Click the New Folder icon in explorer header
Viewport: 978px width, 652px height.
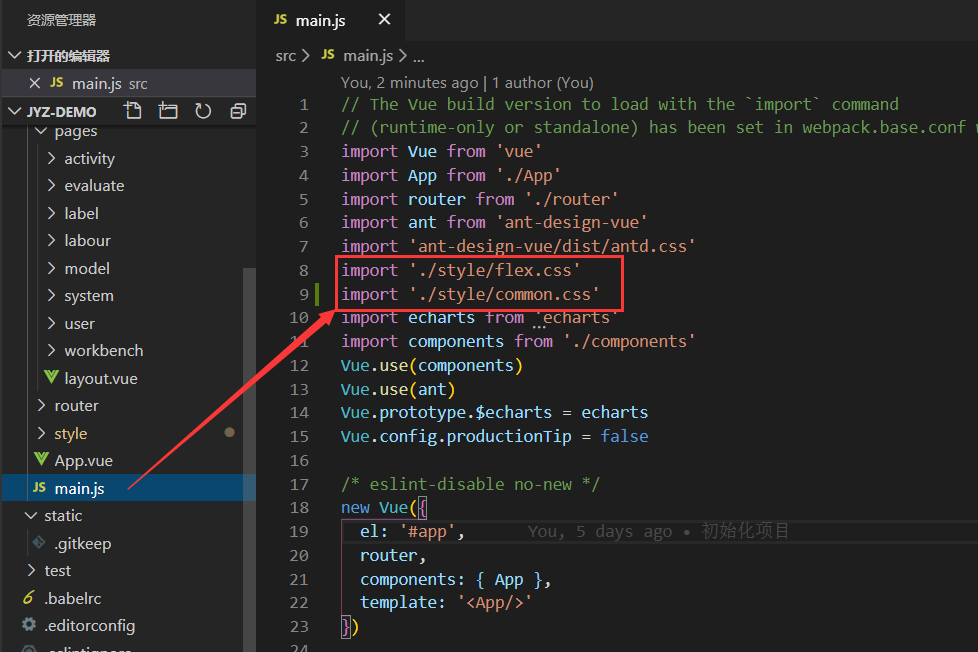[x=168, y=111]
